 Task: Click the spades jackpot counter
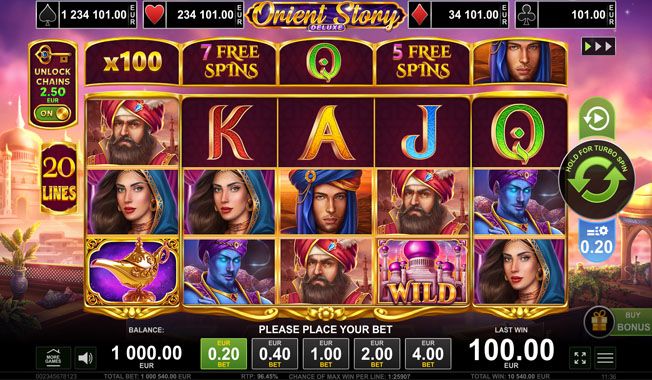tap(86, 15)
